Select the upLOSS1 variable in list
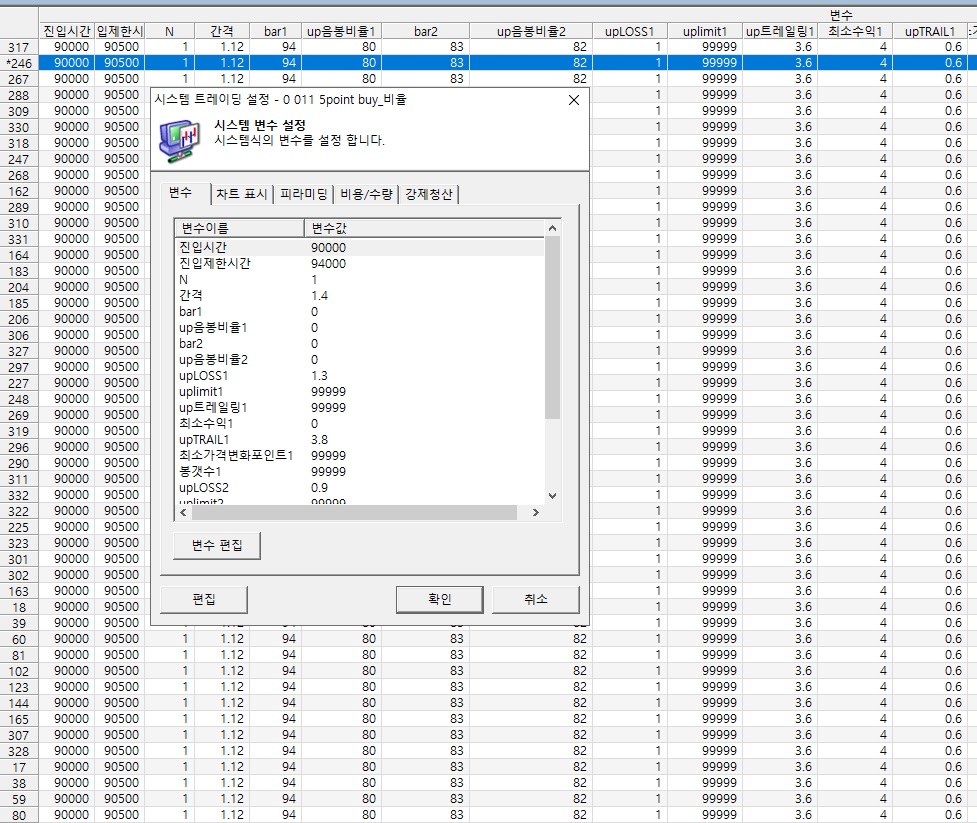The image size is (977, 823). click(x=205, y=375)
